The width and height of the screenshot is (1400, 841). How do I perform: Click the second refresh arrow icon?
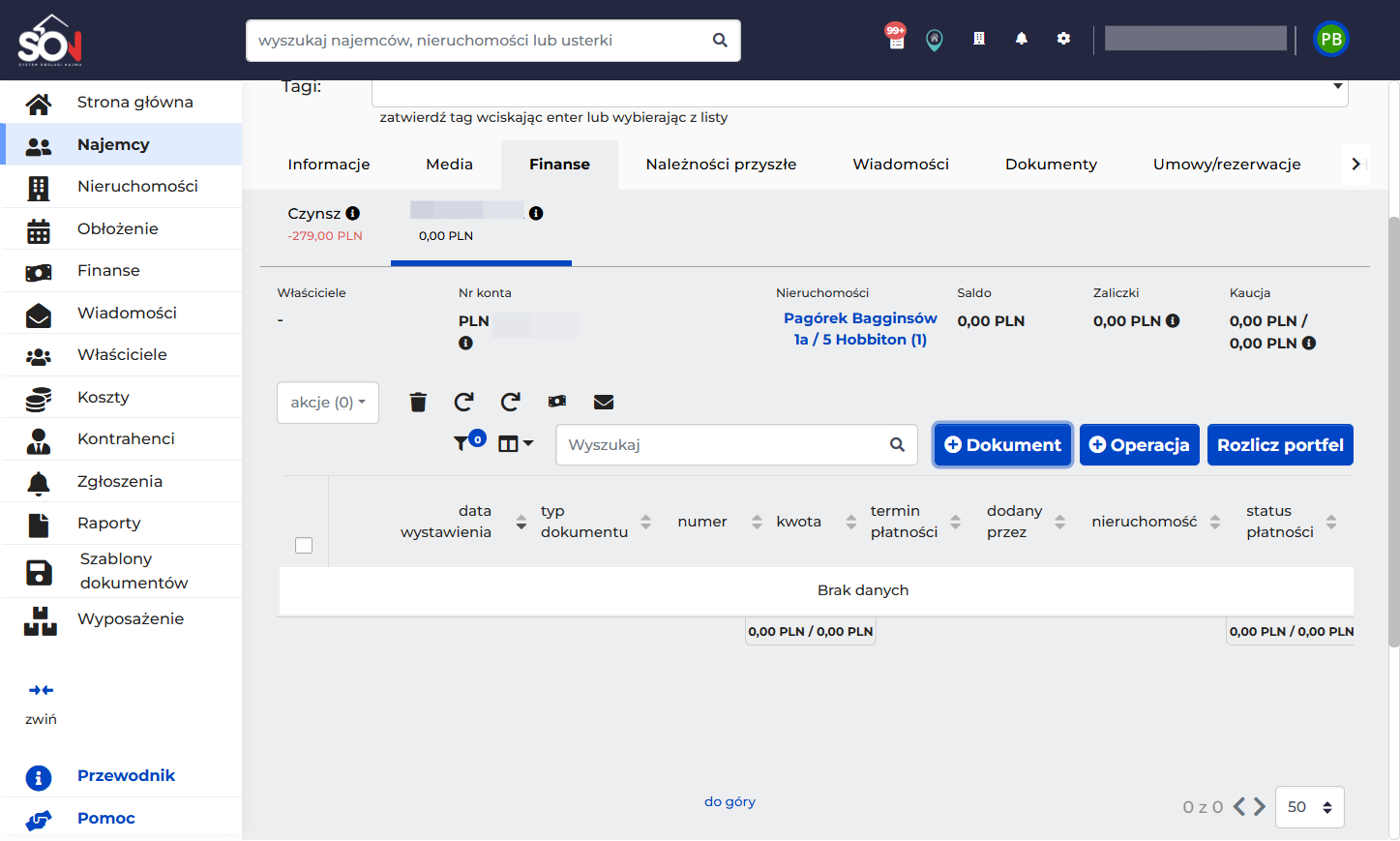tap(511, 402)
